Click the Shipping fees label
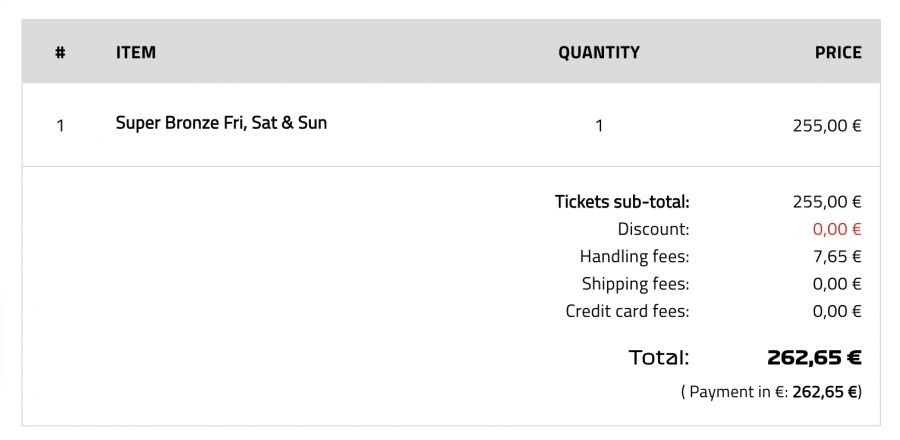The image size is (900, 440). (635, 284)
